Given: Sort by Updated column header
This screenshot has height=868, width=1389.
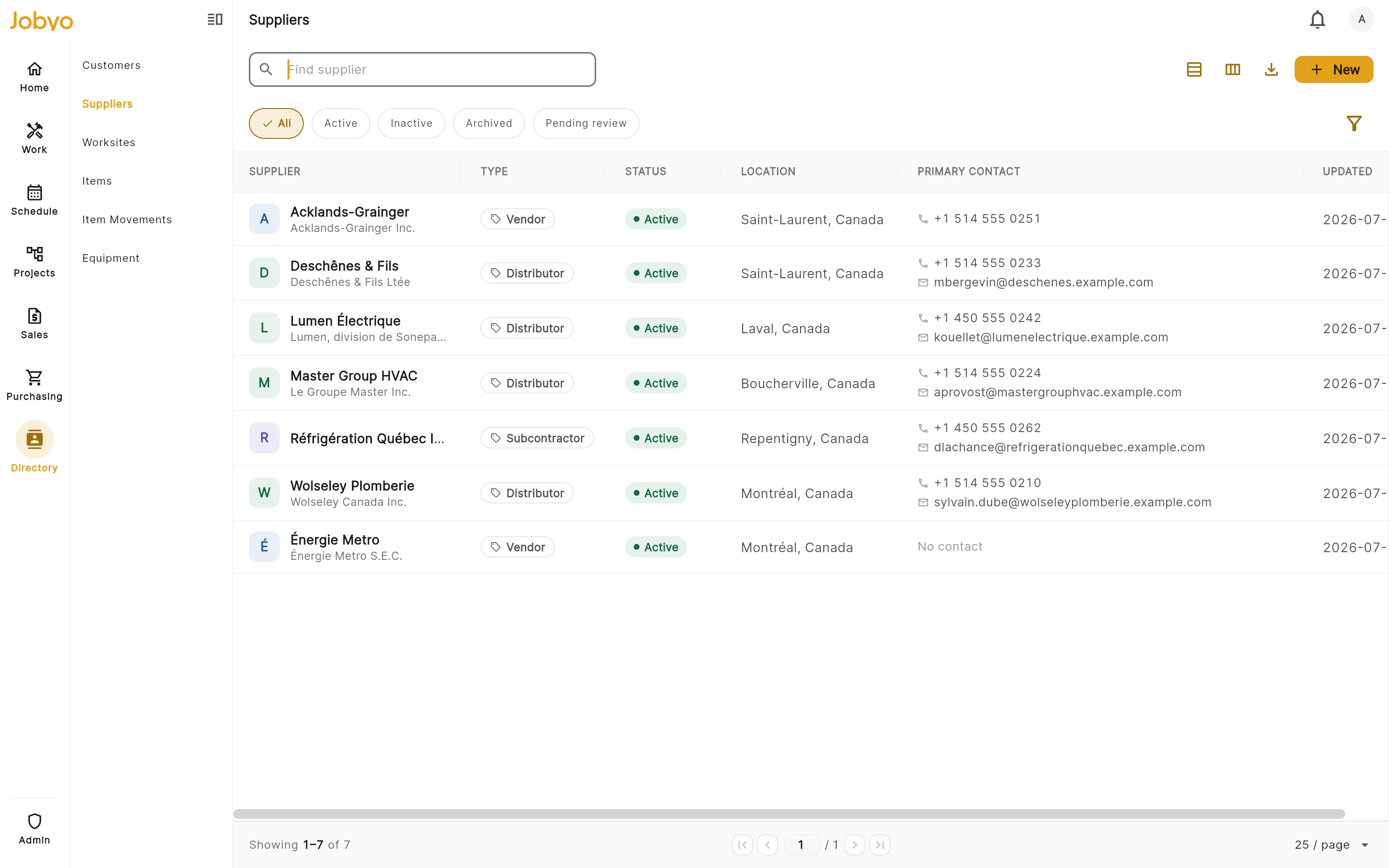Looking at the screenshot, I should click(x=1347, y=172).
